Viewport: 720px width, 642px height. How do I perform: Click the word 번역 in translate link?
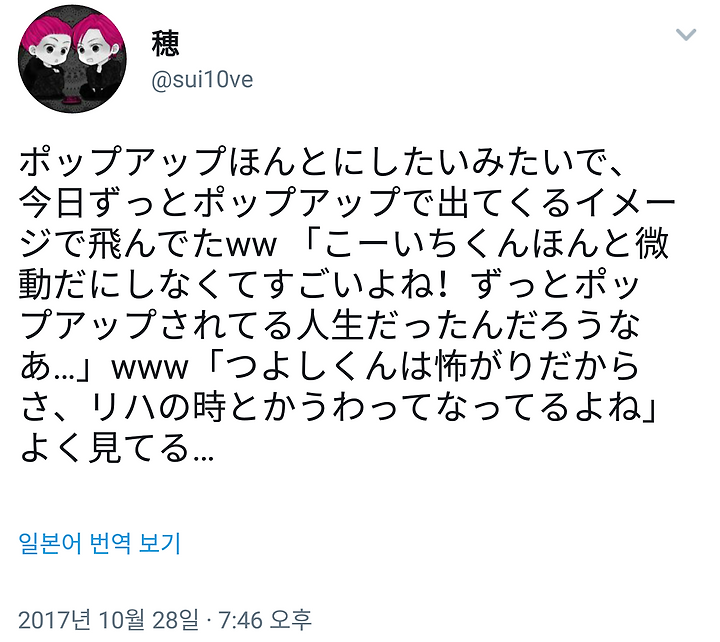110,543
